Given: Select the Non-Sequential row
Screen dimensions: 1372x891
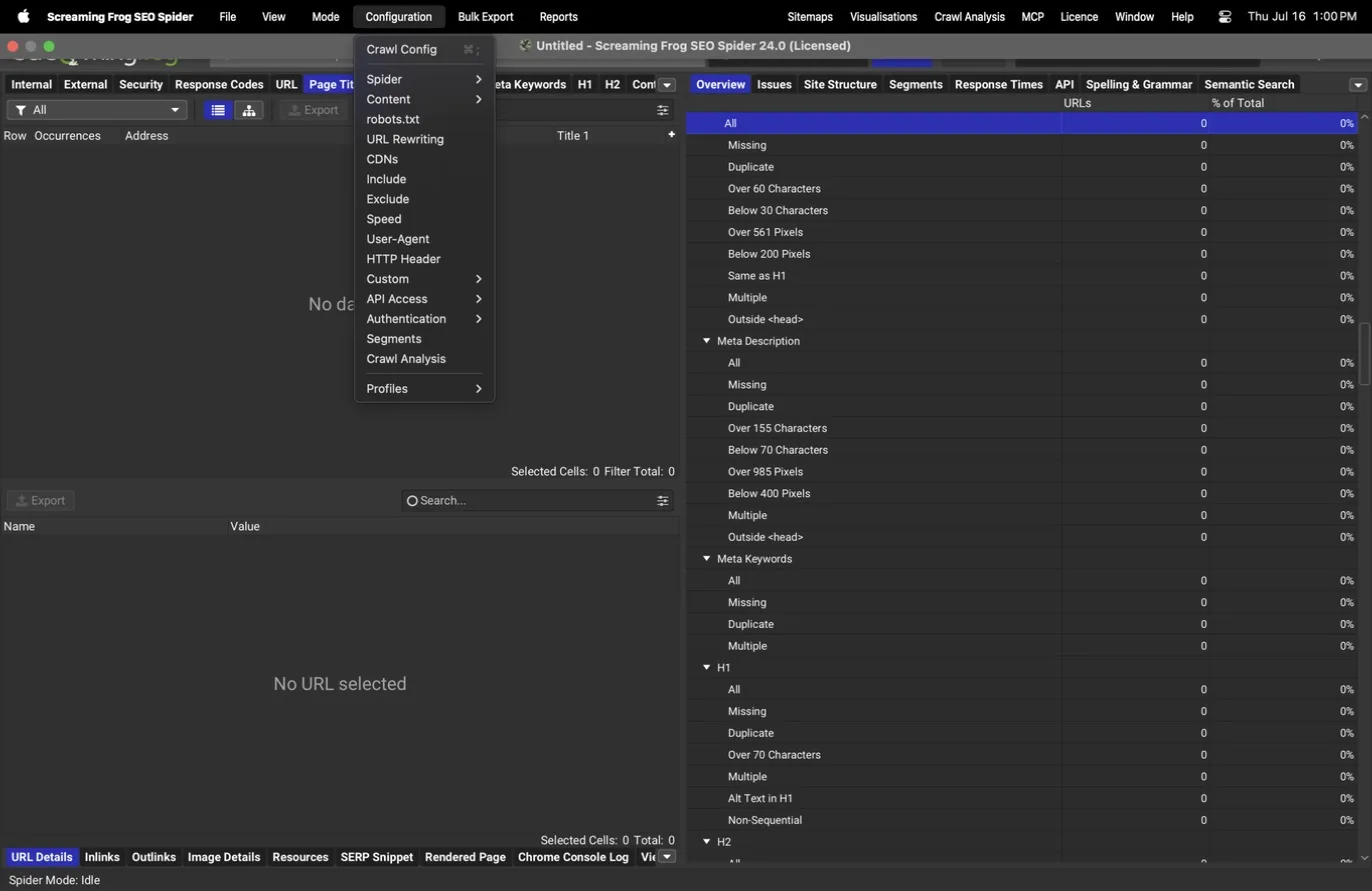Looking at the screenshot, I should click(1022, 820).
